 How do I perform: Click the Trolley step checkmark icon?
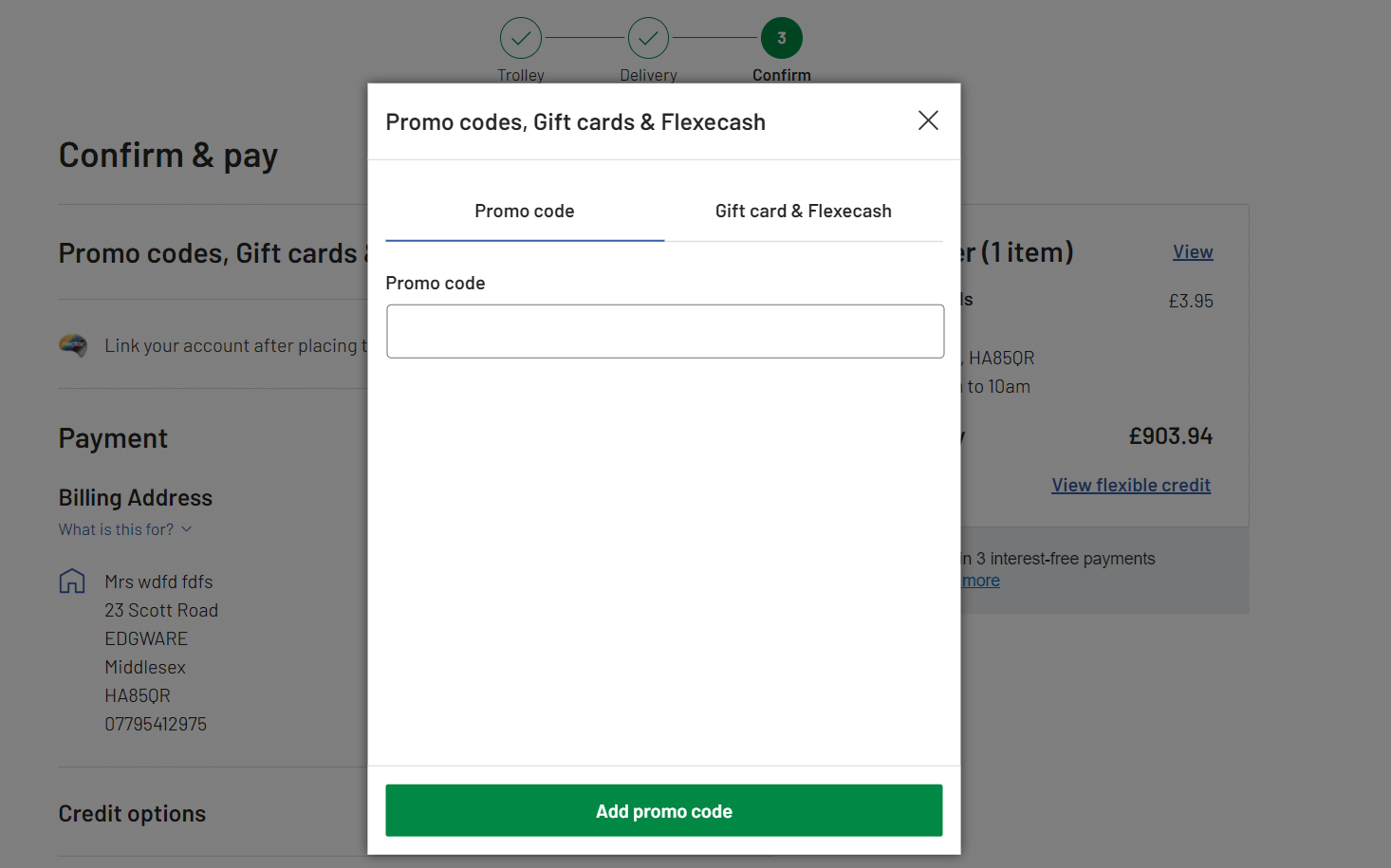click(x=521, y=37)
